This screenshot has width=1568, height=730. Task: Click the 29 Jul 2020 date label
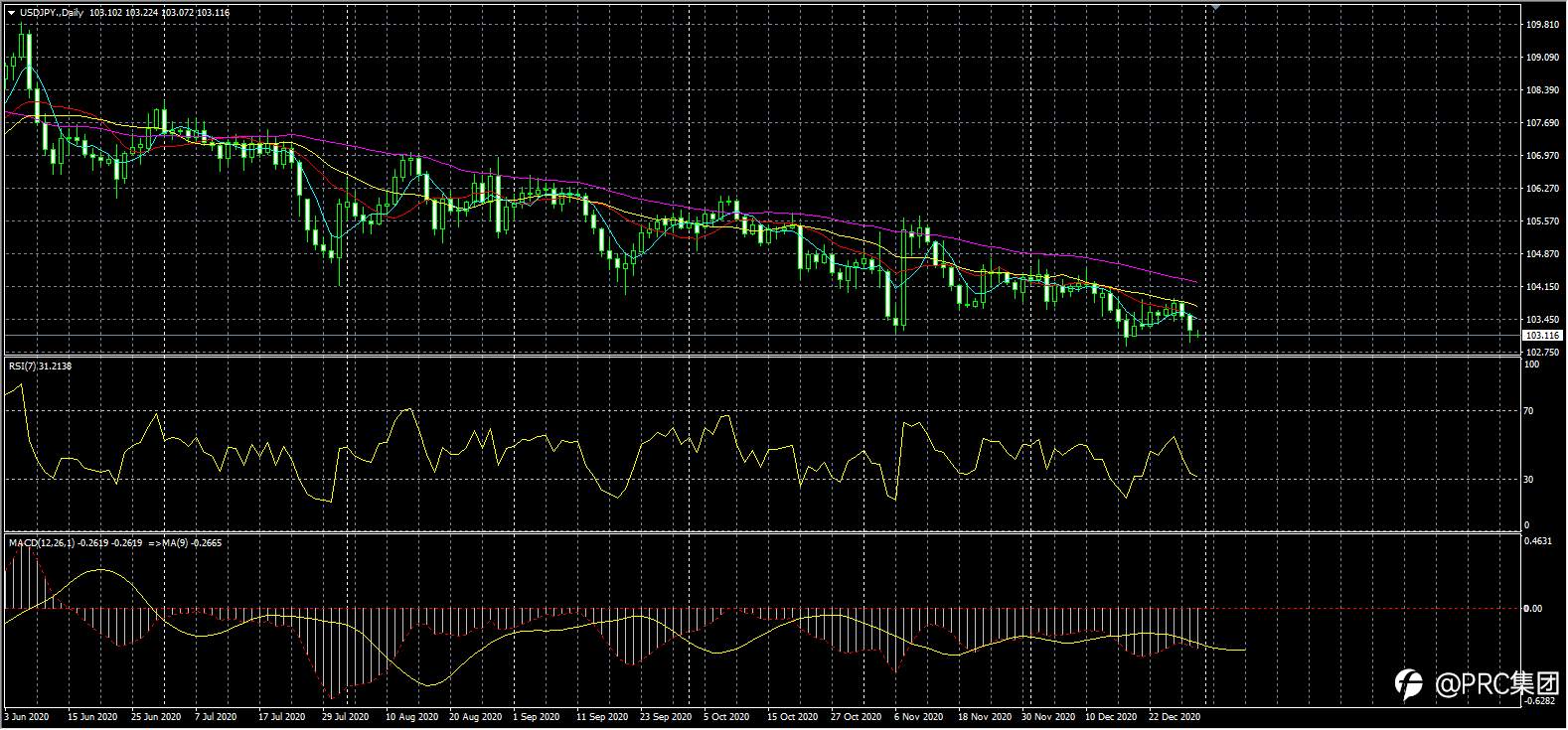(x=344, y=716)
